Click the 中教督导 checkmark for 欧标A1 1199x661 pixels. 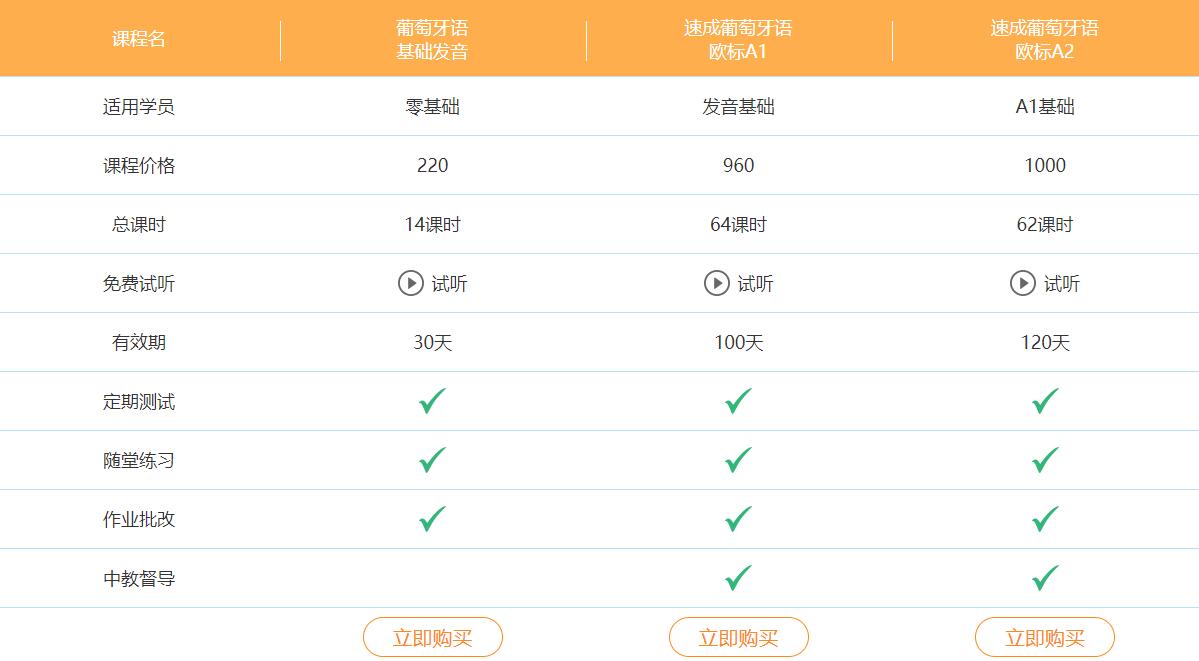coord(735,577)
